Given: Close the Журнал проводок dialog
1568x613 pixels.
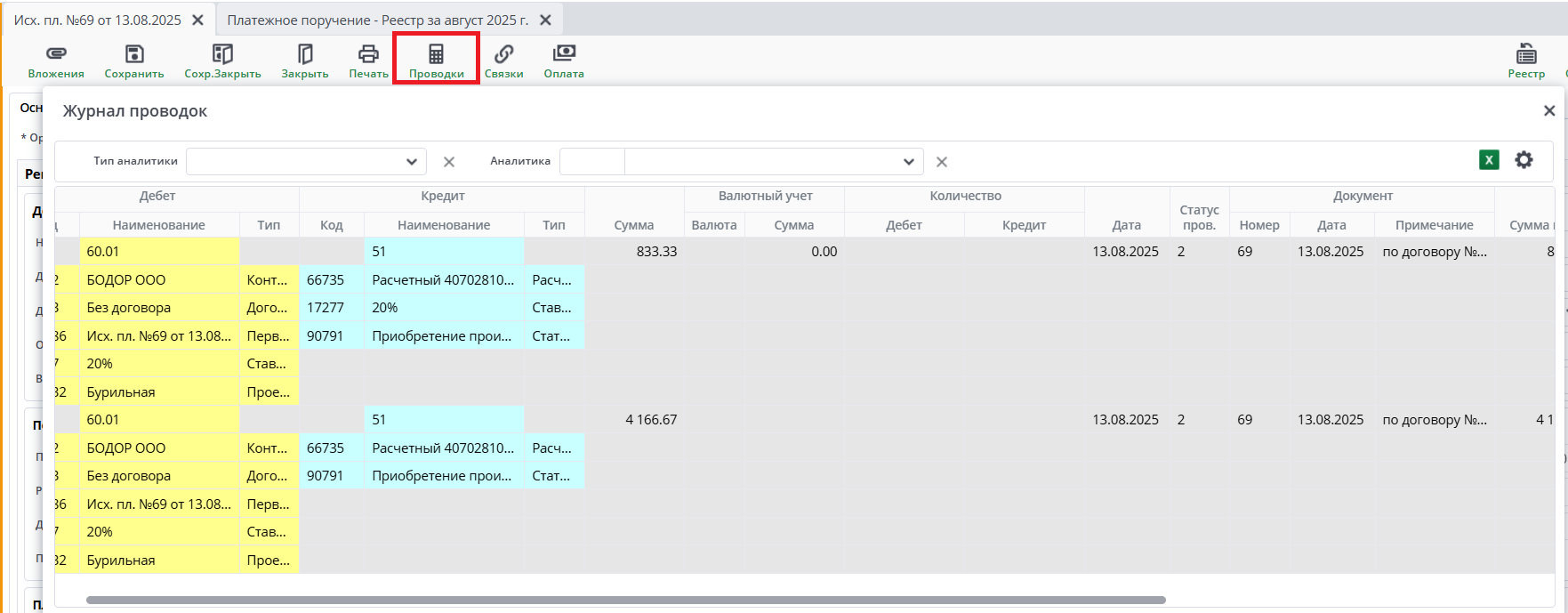Looking at the screenshot, I should click(x=1549, y=110).
